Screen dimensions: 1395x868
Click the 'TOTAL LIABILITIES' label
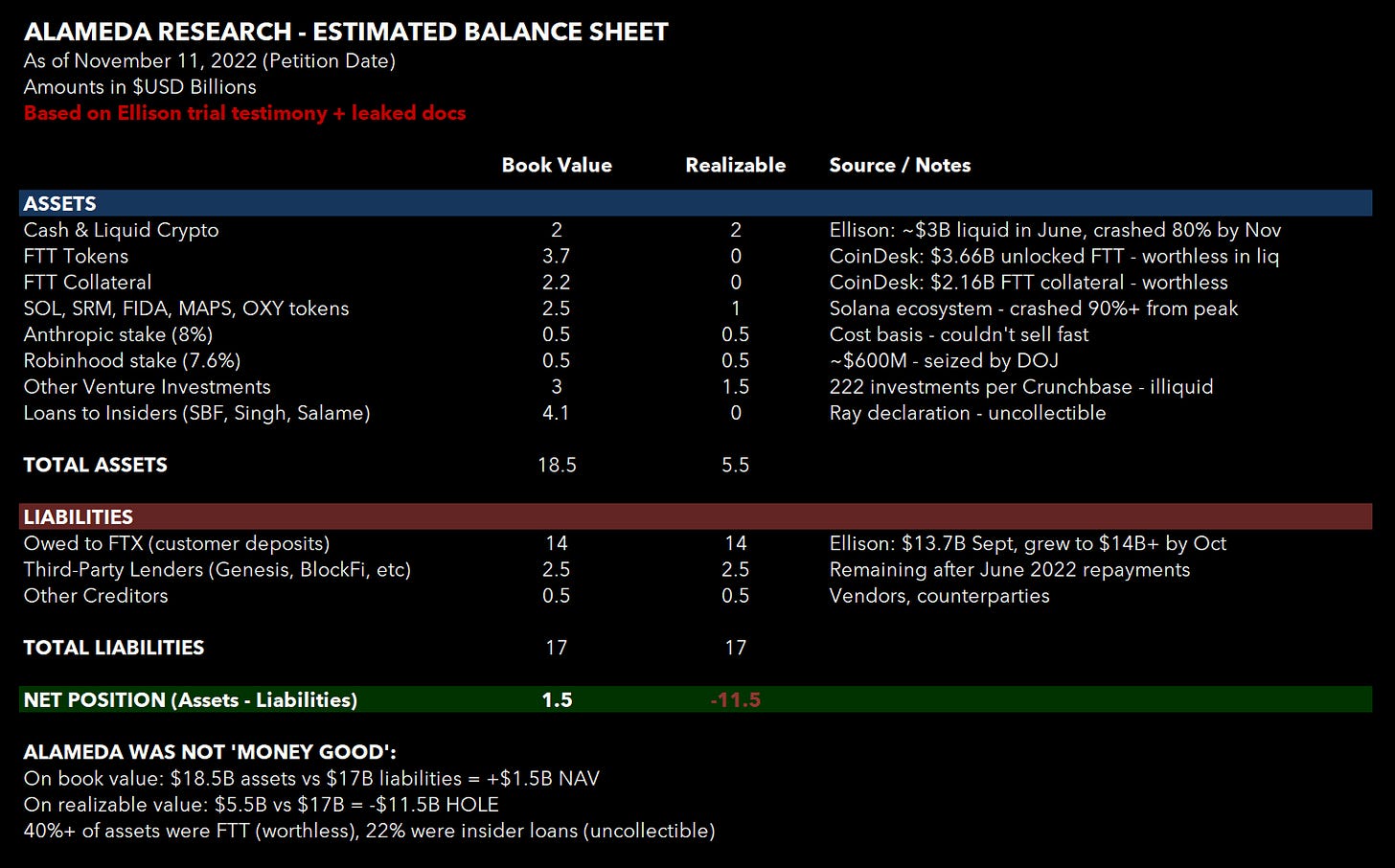(113, 648)
